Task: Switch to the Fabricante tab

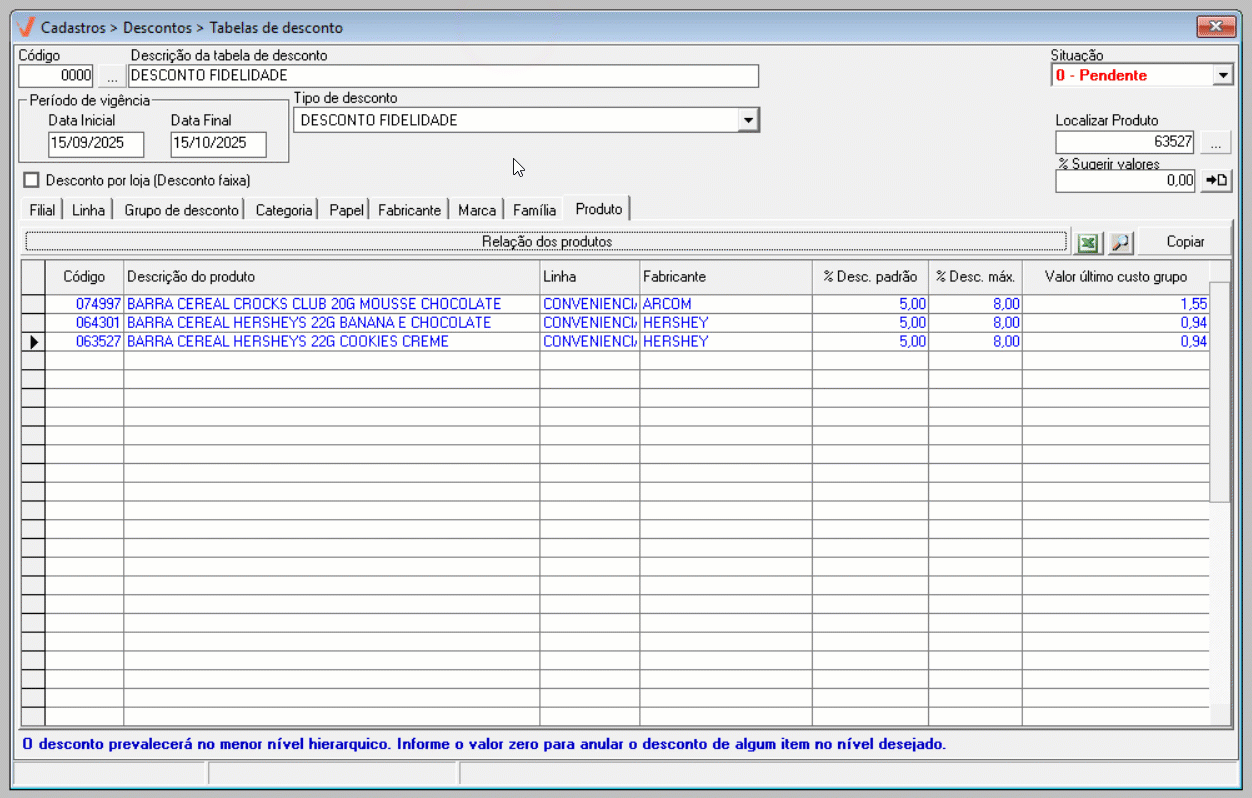Action: click(409, 210)
